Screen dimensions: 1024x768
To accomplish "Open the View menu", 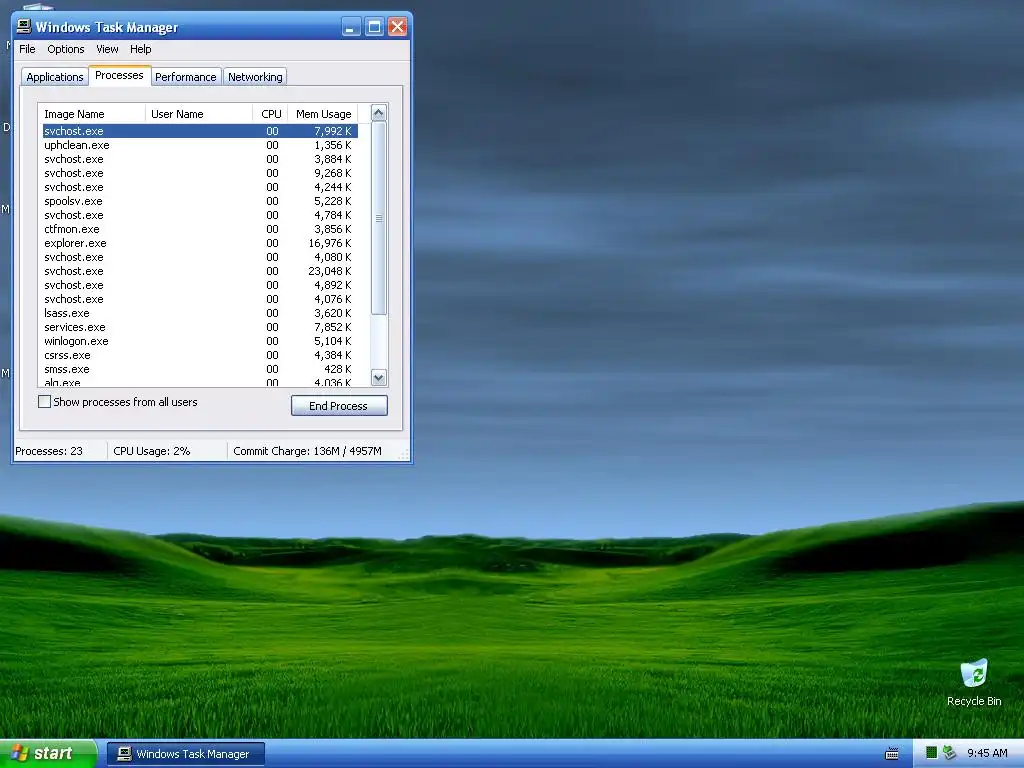I will pyautogui.click(x=107, y=49).
